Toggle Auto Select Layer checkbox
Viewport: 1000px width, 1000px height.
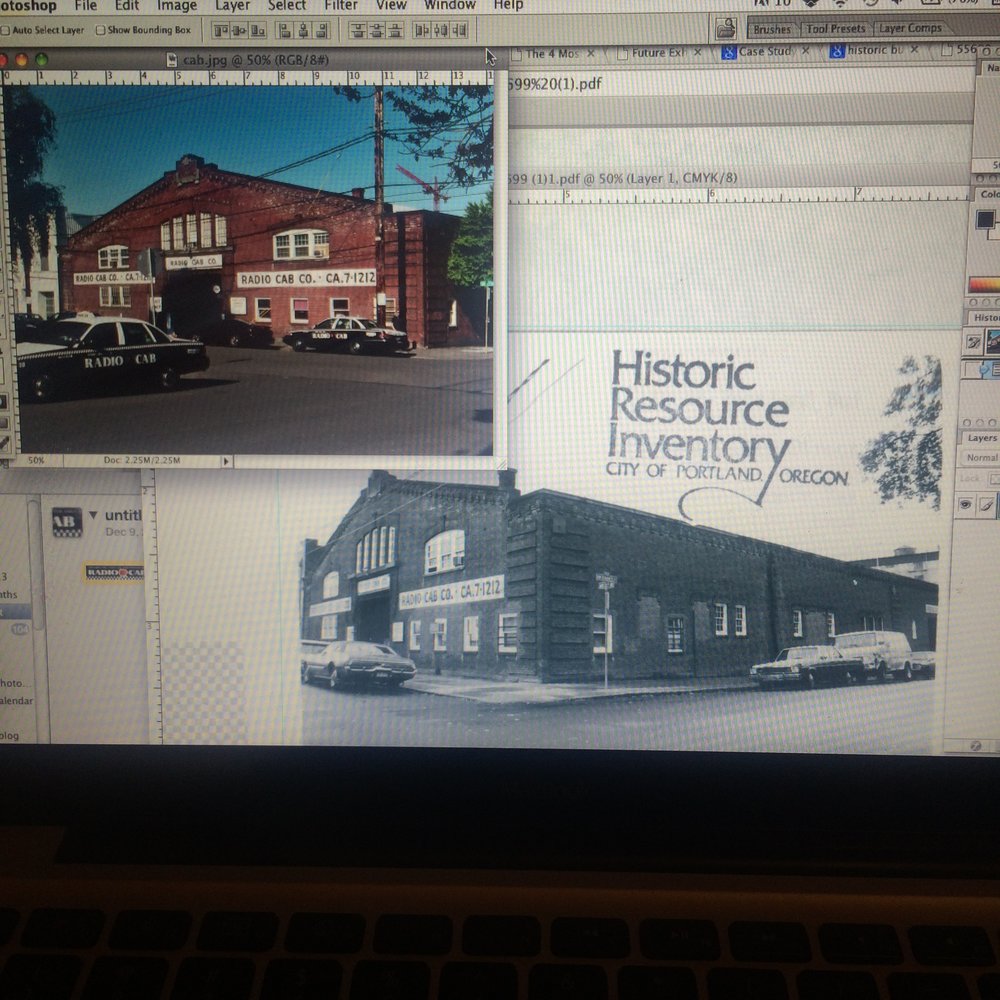(x=5, y=30)
